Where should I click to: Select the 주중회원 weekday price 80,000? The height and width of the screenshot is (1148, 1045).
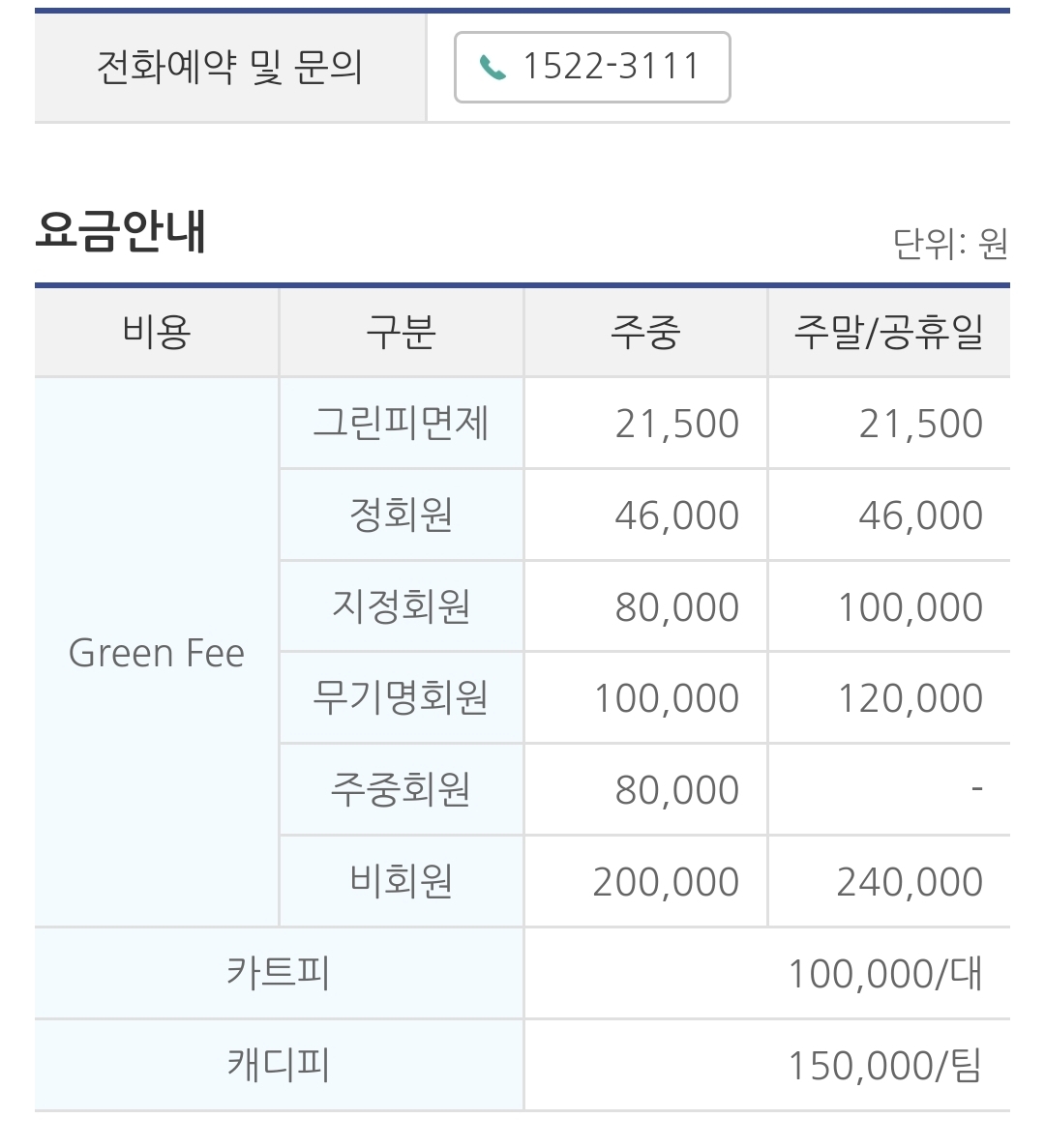(676, 790)
